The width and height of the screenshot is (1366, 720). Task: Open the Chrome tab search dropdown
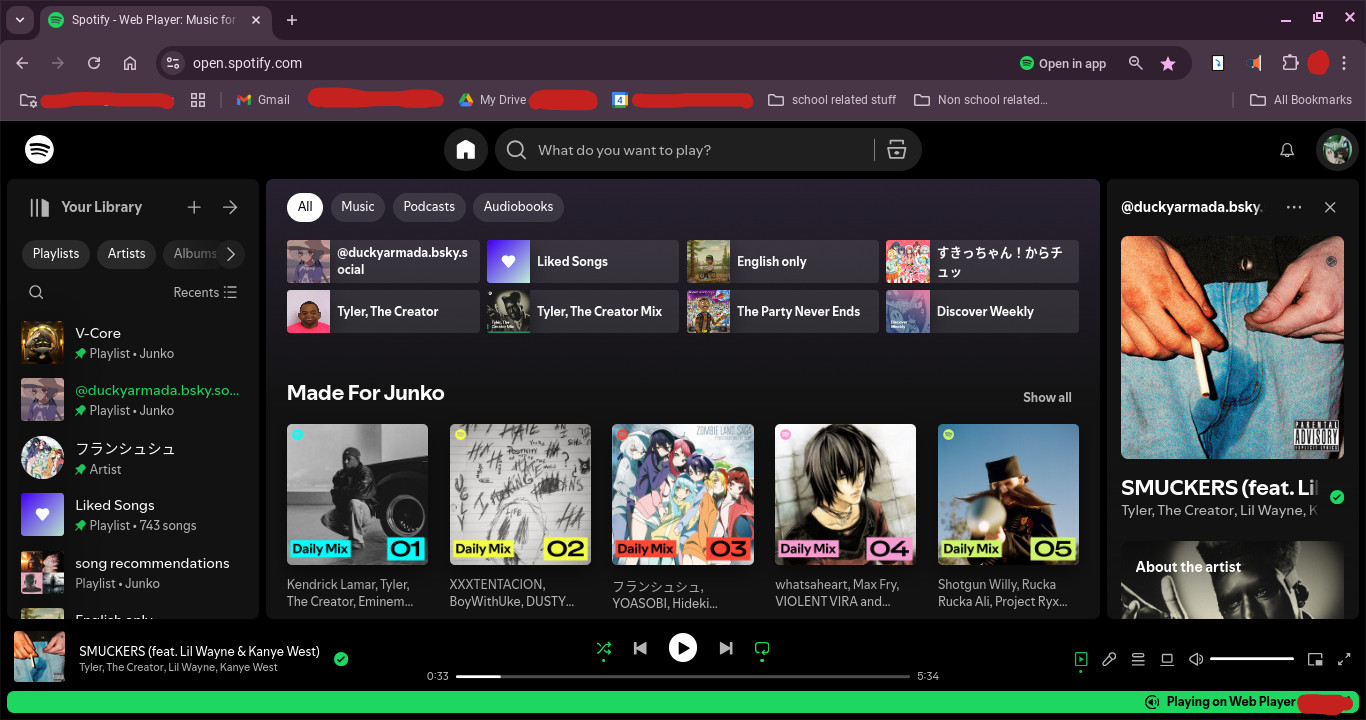[20, 20]
